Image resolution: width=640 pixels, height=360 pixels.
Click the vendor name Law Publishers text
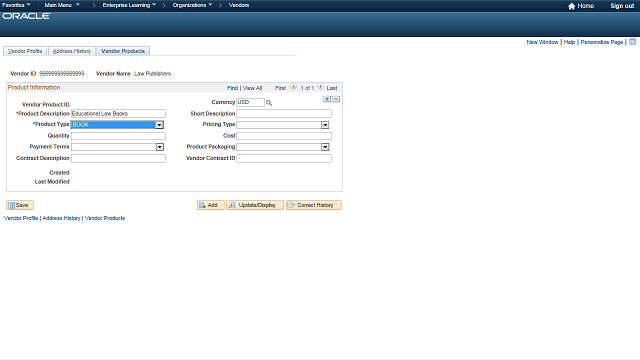153,73
